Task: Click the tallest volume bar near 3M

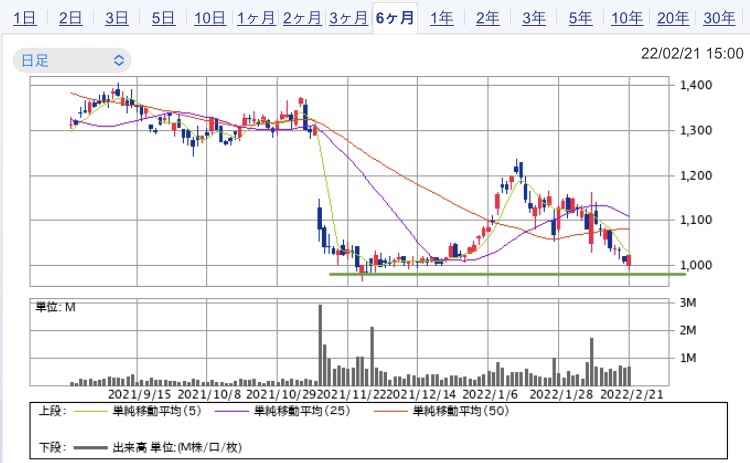Action: click(x=320, y=345)
